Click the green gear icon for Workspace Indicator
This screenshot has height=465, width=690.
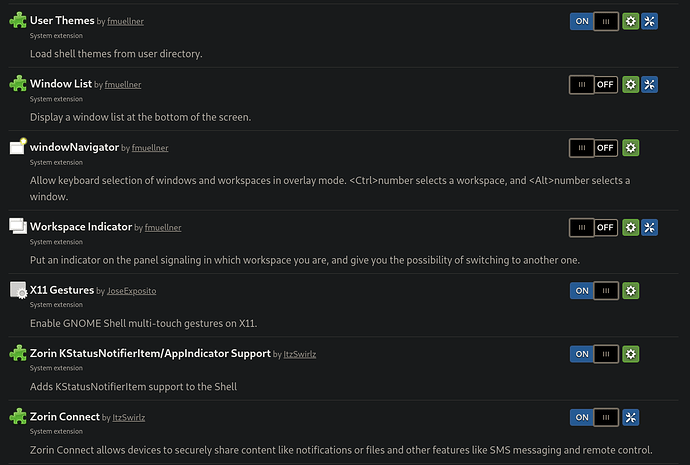pos(630,227)
